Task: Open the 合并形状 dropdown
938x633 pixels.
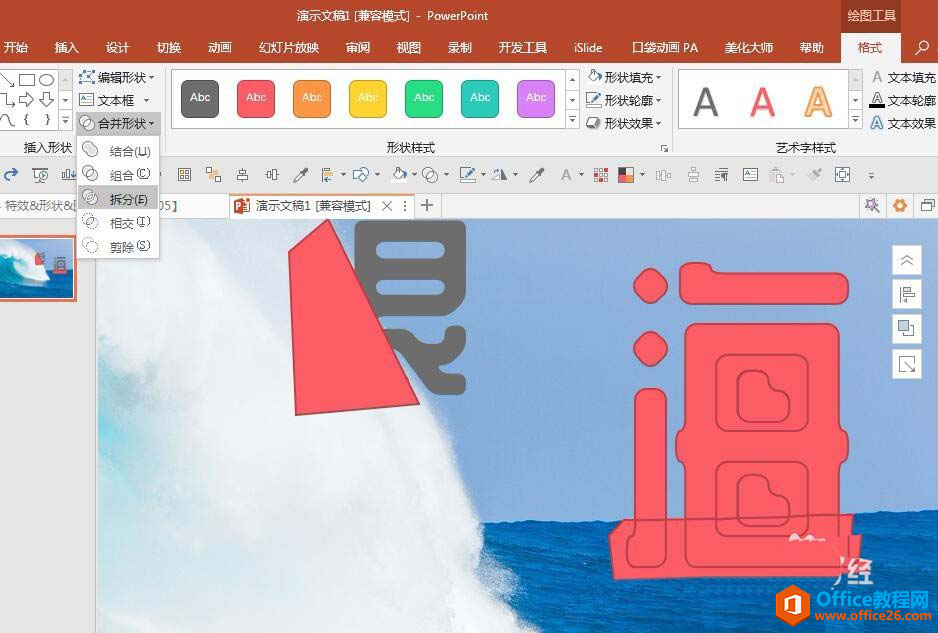Action: (118, 123)
